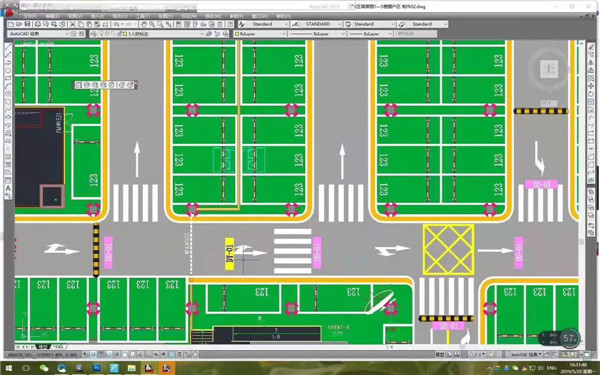The height and width of the screenshot is (375, 600).
Task: Open the STANDARD dimension style dropdown
Action: (x=317, y=24)
